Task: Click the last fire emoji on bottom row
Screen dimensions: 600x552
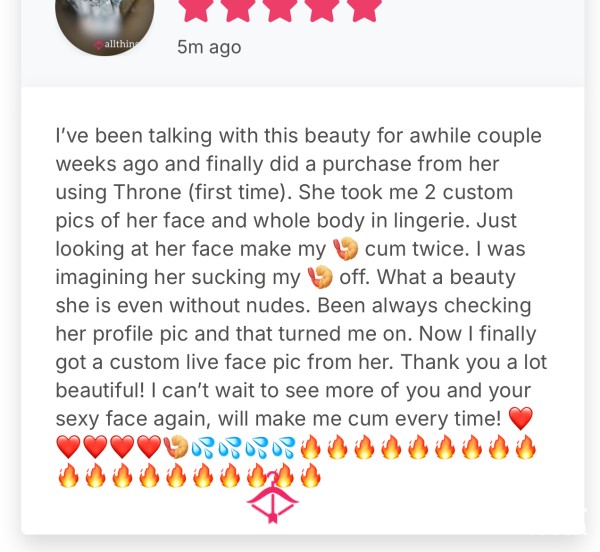Action: pos(310,475)
